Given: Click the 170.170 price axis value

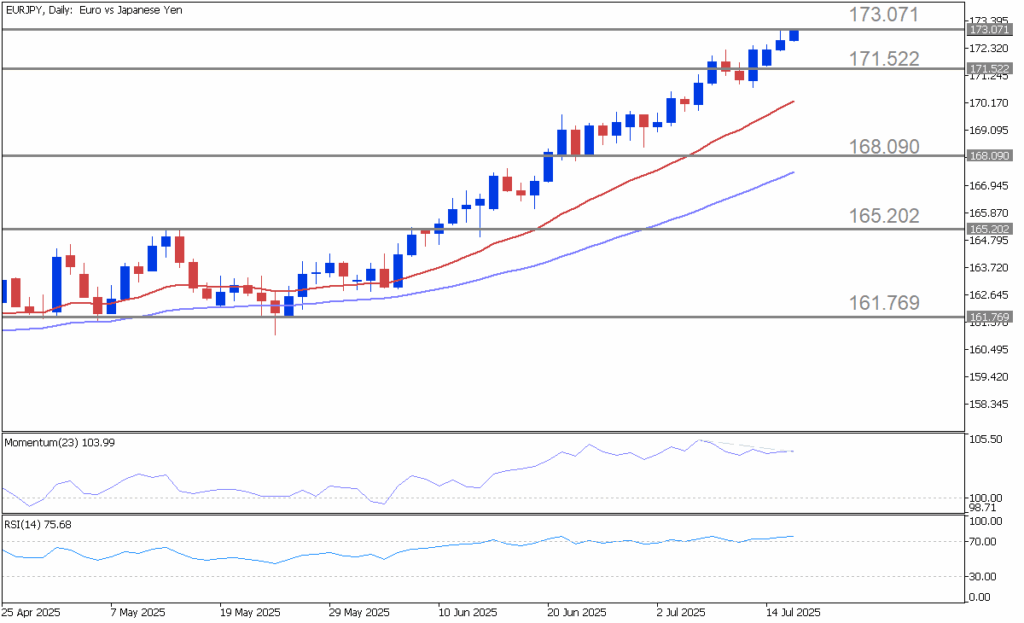Looking at the screenshot, I should [988, 103].
